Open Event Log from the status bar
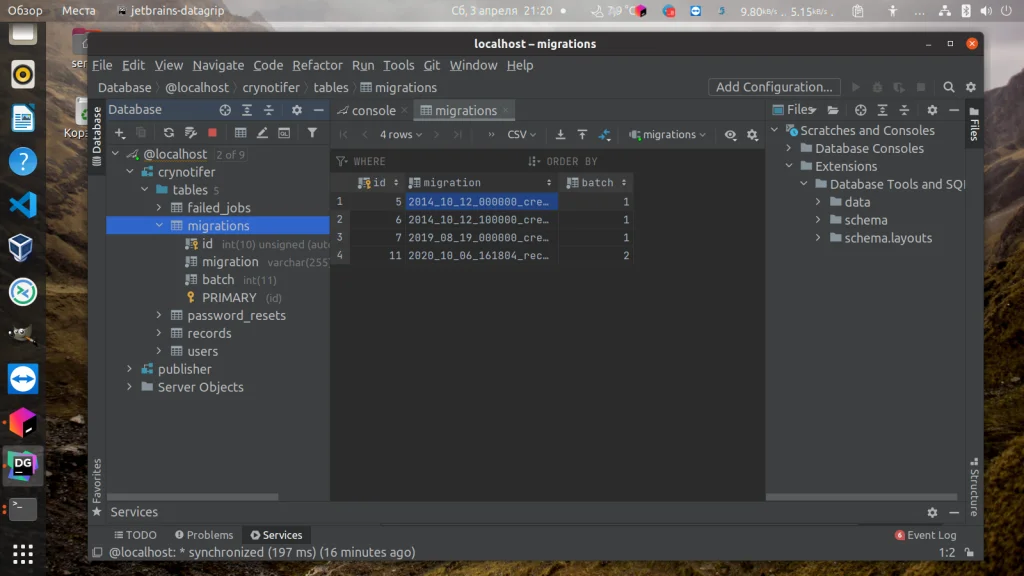The height and width of the screenshot is (576, 1024). [x=926, y=535]
